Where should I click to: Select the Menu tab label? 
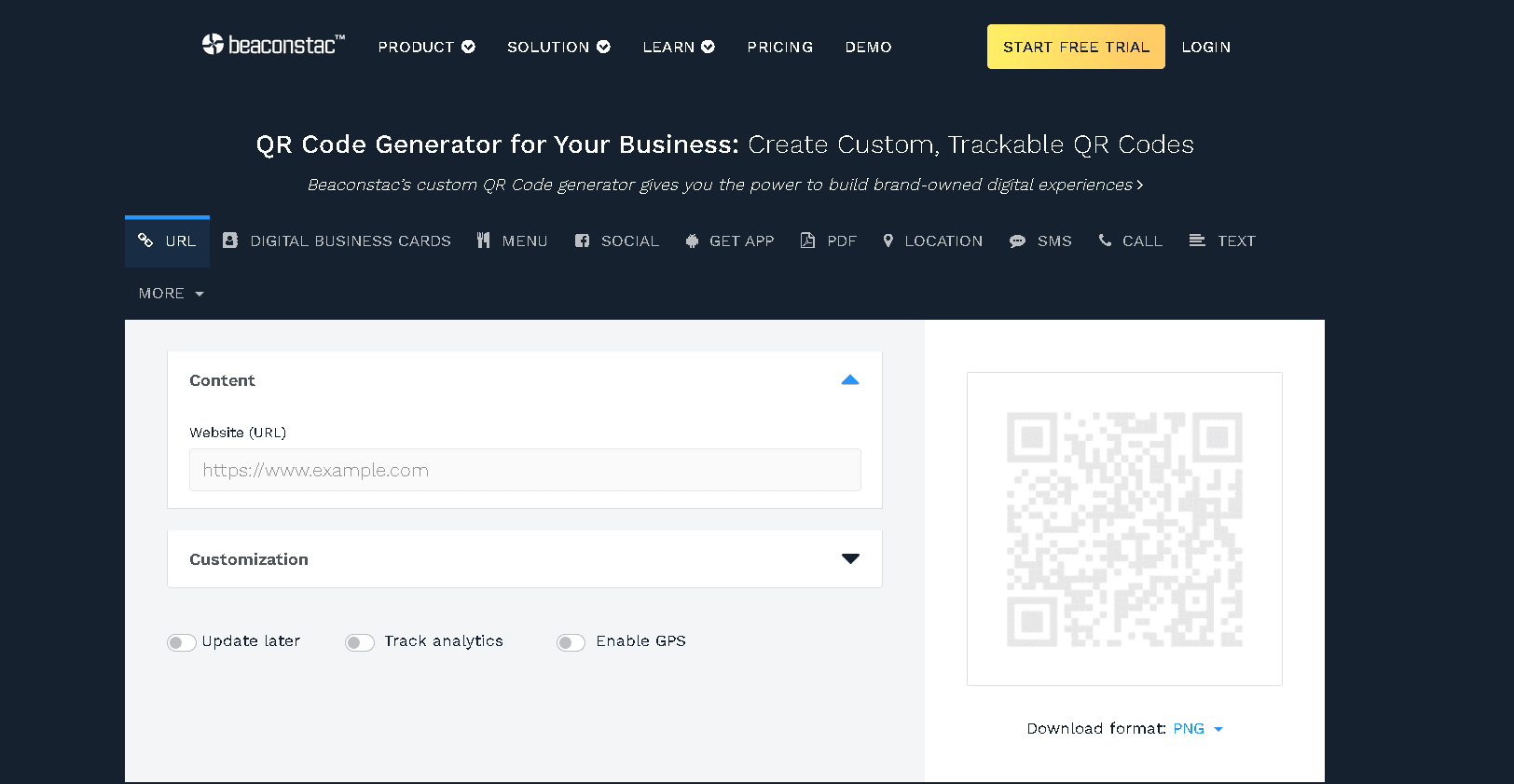pyautogui.click(x=525, y=241)
